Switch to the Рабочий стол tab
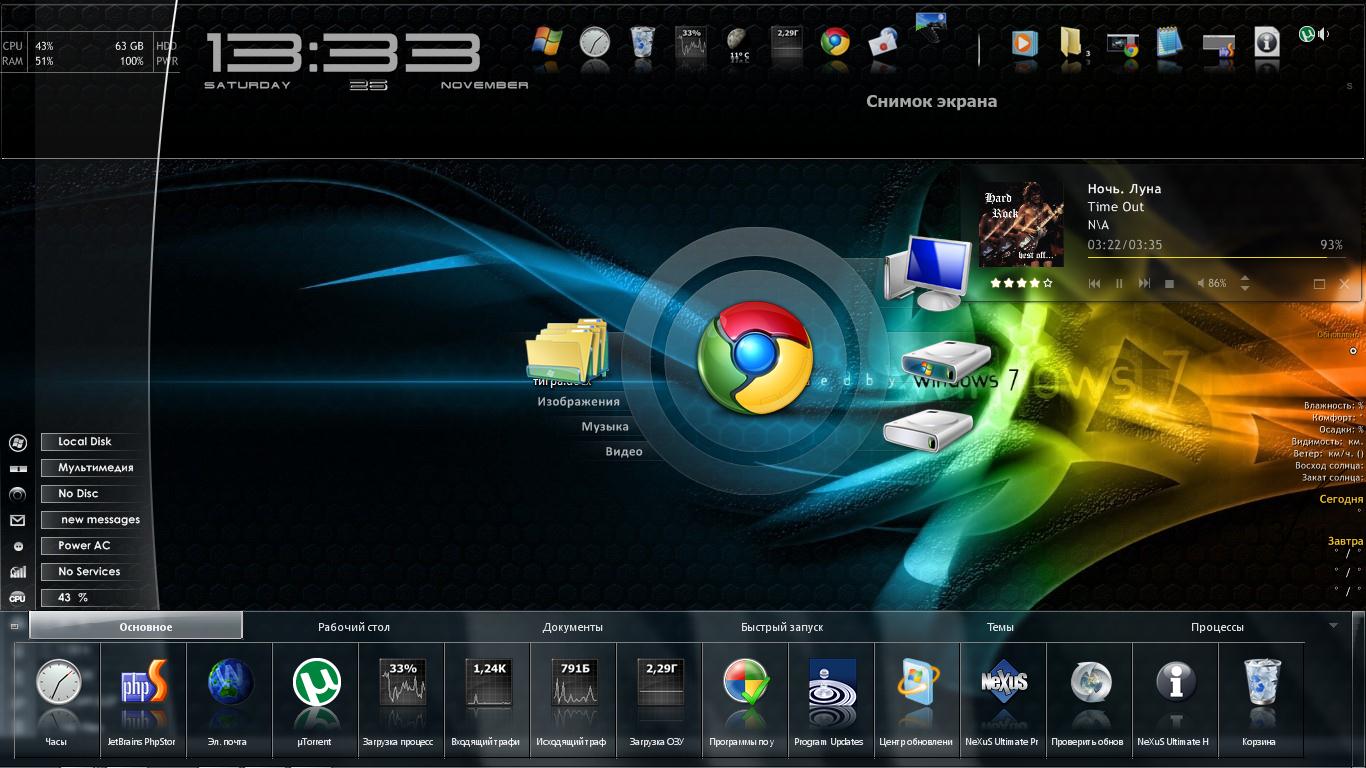The width and height of the screenshot is (1366, 768). point(354,627)
